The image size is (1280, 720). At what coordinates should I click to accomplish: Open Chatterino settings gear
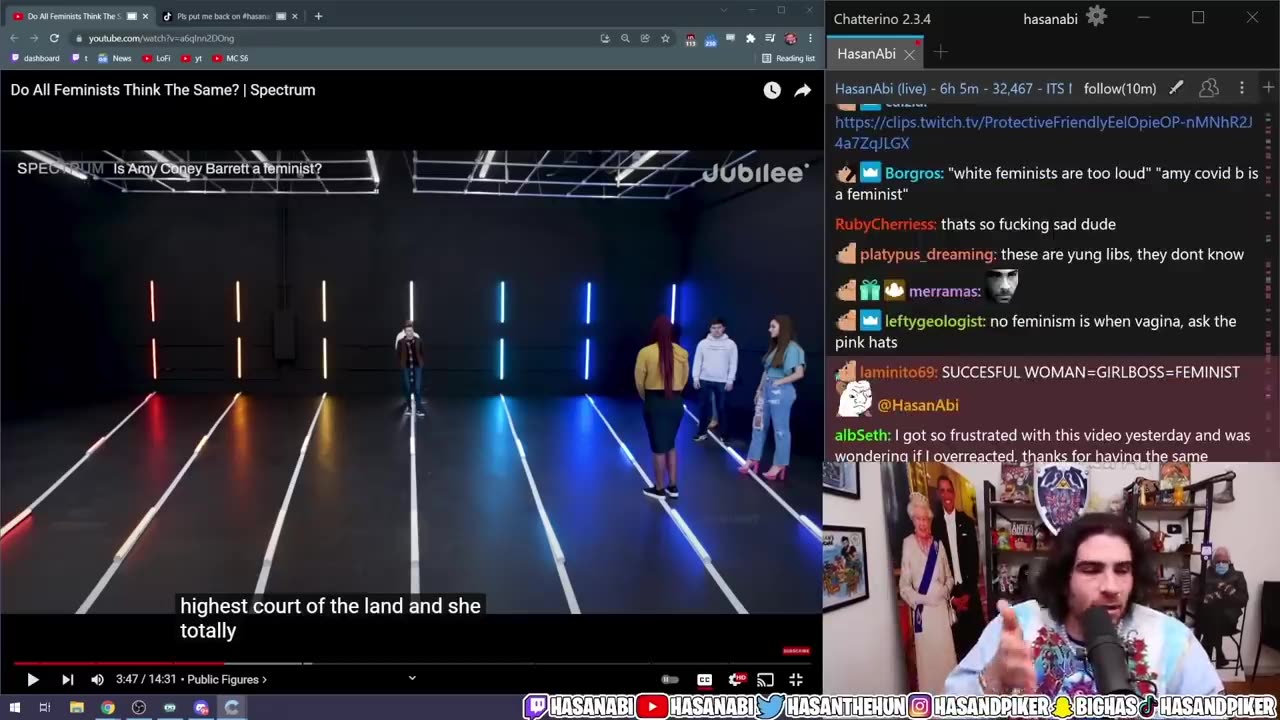coord(1097,17)
